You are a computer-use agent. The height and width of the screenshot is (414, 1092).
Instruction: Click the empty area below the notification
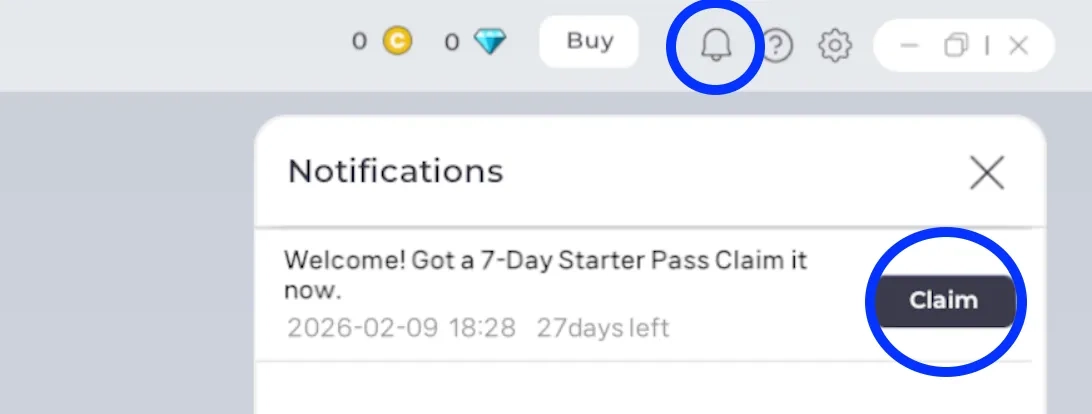[x=650, y=390]
